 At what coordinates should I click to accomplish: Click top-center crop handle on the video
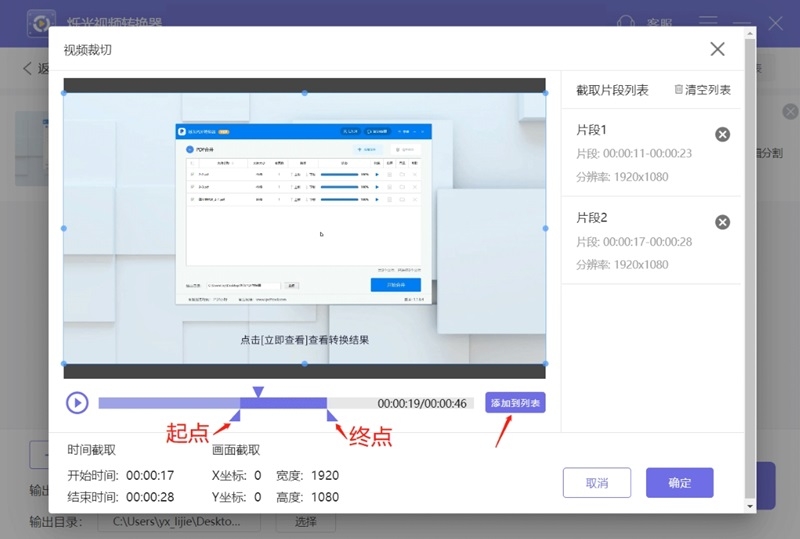305,93
